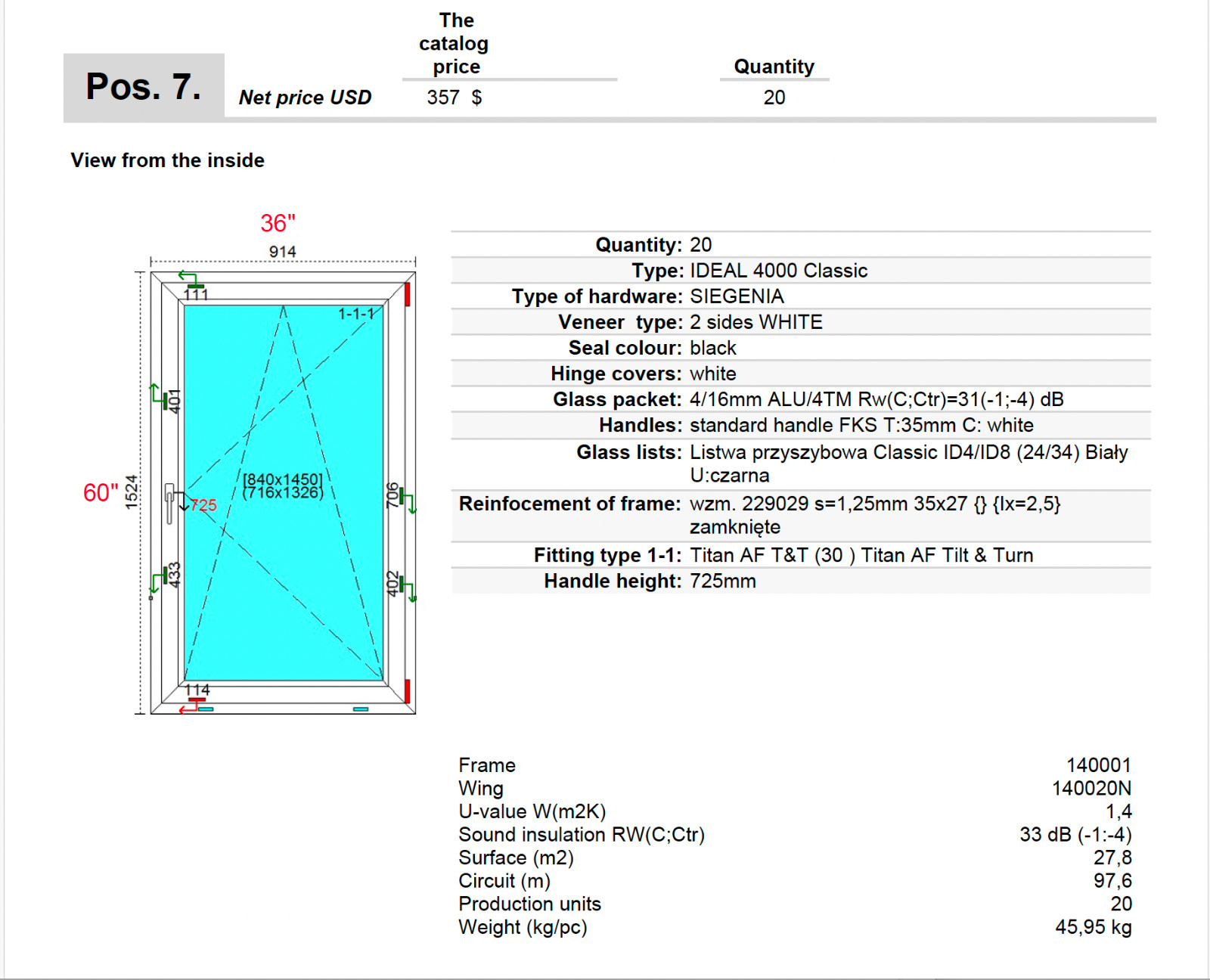Click the cyan vent marker at bottom right

point(360,710)
